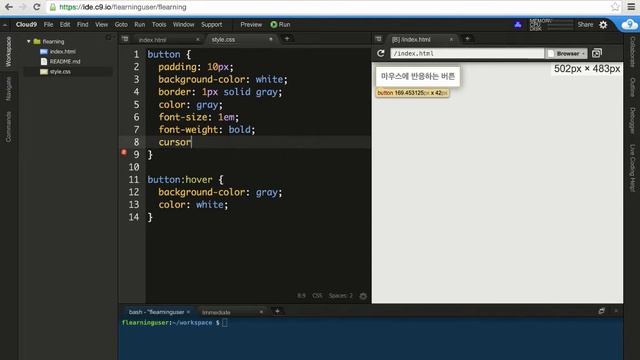Select style.css in the file tree
This screenshot has width=640, height=360.
[x=60, y=71]
